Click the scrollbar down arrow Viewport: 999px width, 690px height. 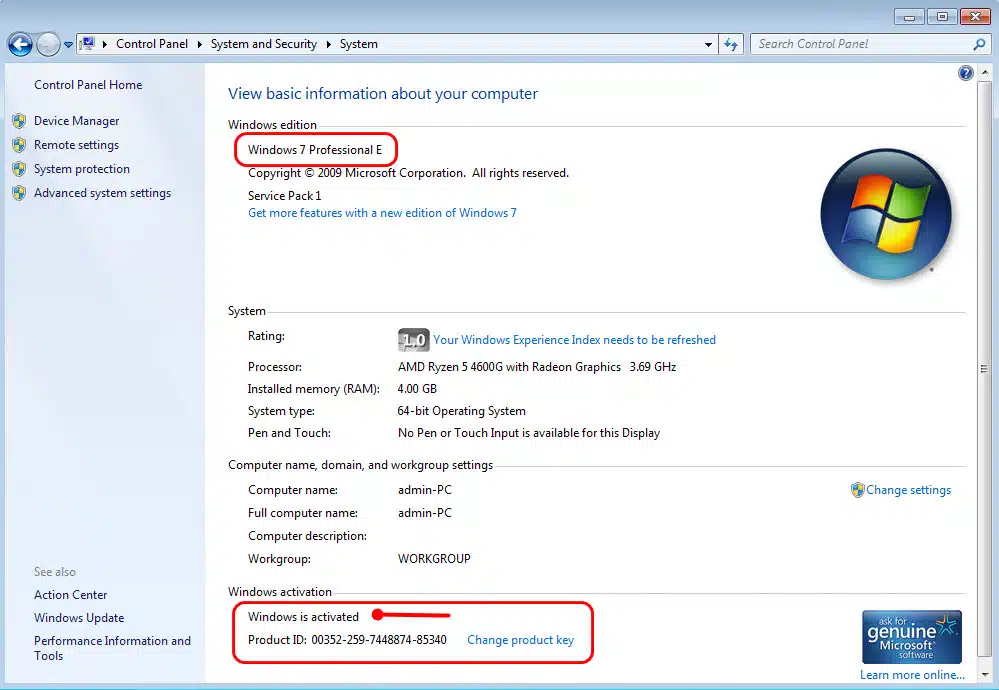point(985,674)
